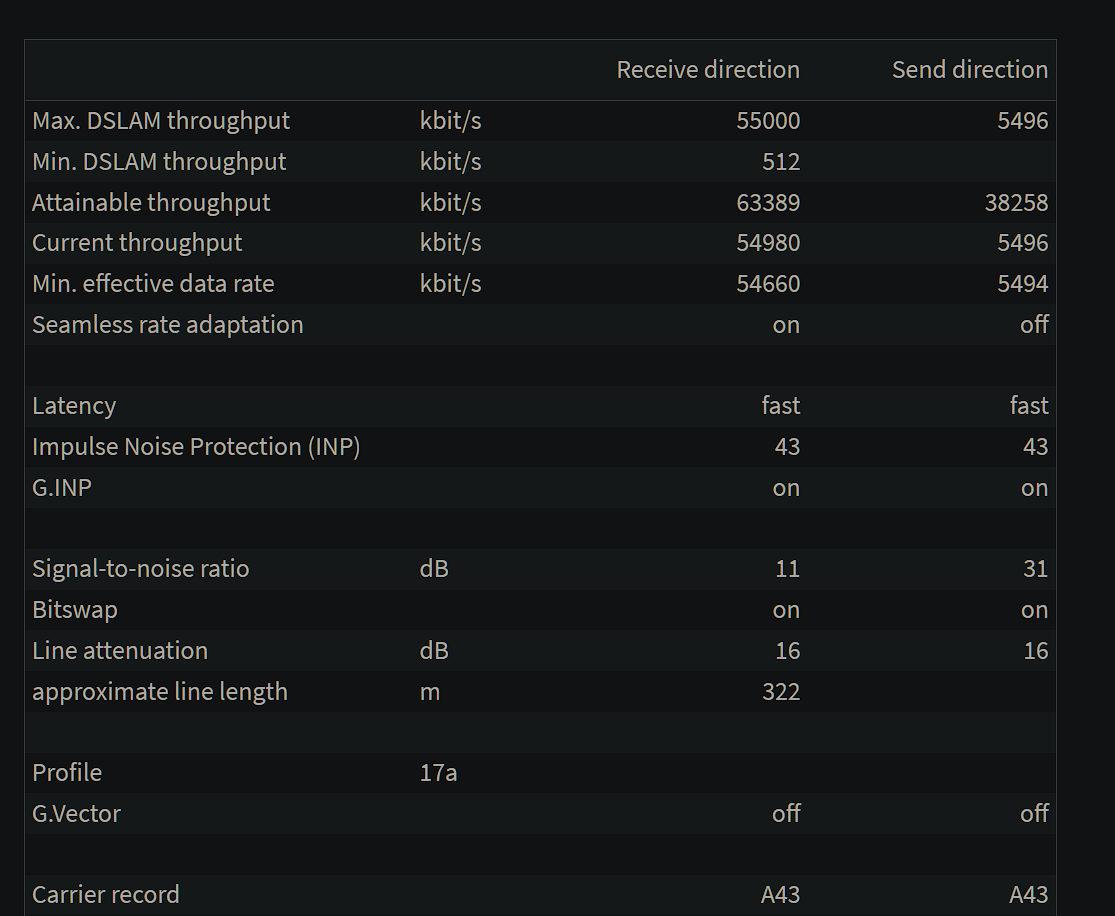Click Signal-to-noise ratio send value 31
1115x916 pixels.
click(x=1035, y=569)
